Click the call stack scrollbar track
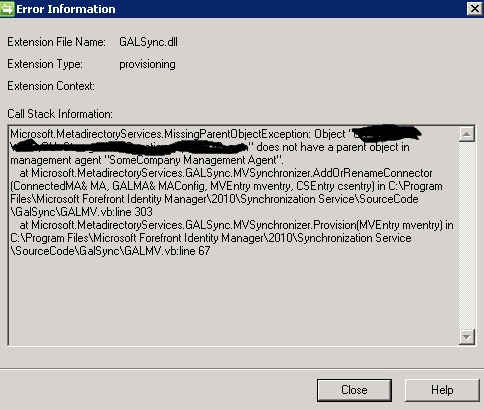This screenshot has height=409, width=484. pos(466,236)
